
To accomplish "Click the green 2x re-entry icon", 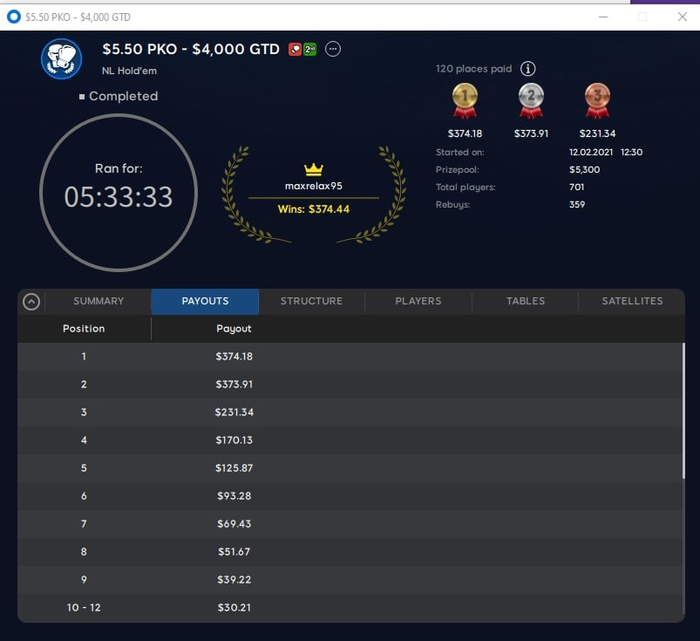I will click(310, 49).
